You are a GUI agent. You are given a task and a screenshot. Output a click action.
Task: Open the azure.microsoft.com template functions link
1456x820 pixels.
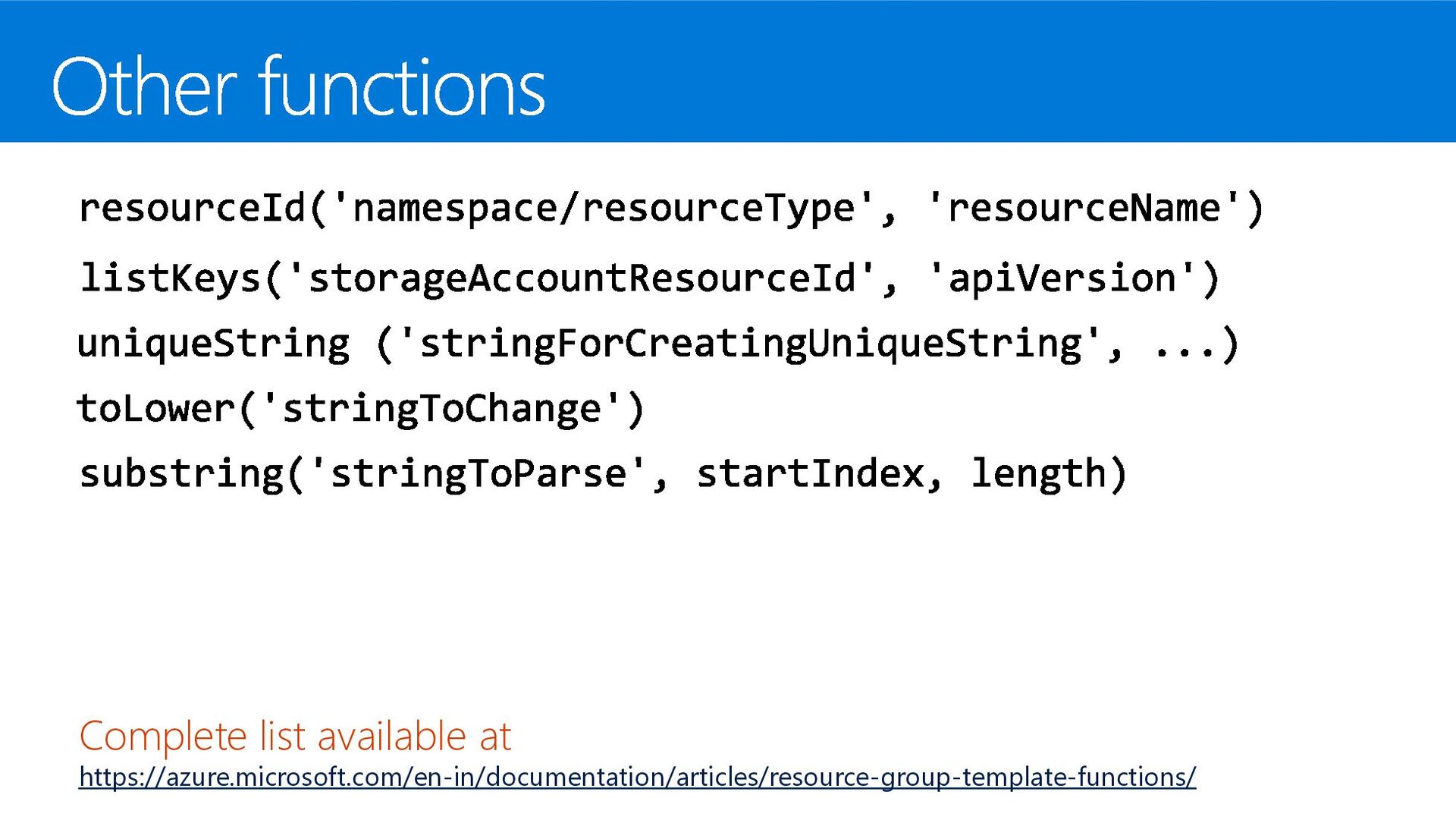[x=637, y=778]
